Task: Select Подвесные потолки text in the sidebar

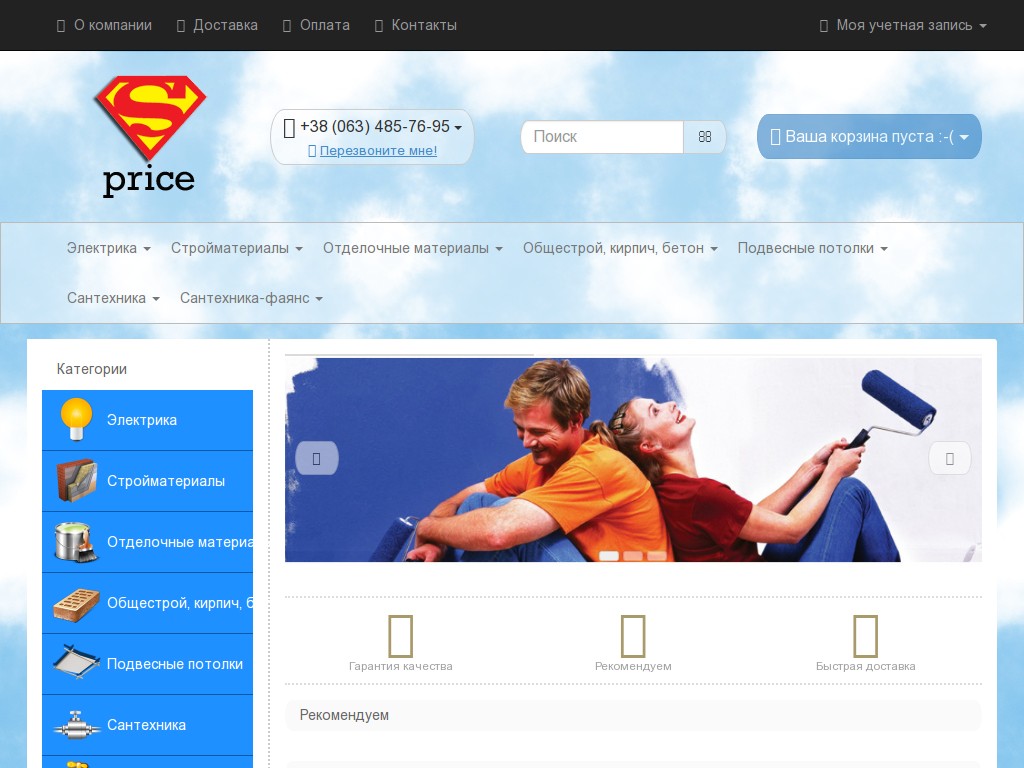Action: point(174,664)
